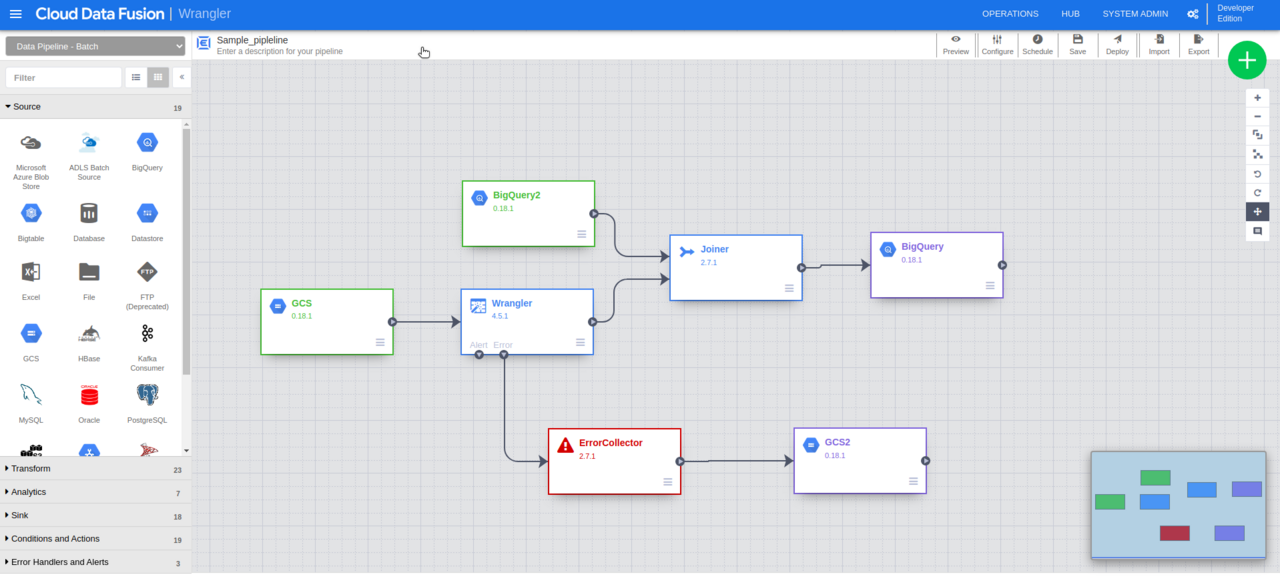Screen dimensions: 1280x579
Task: Open the add entity green plus button
Action: point(1246,60)
